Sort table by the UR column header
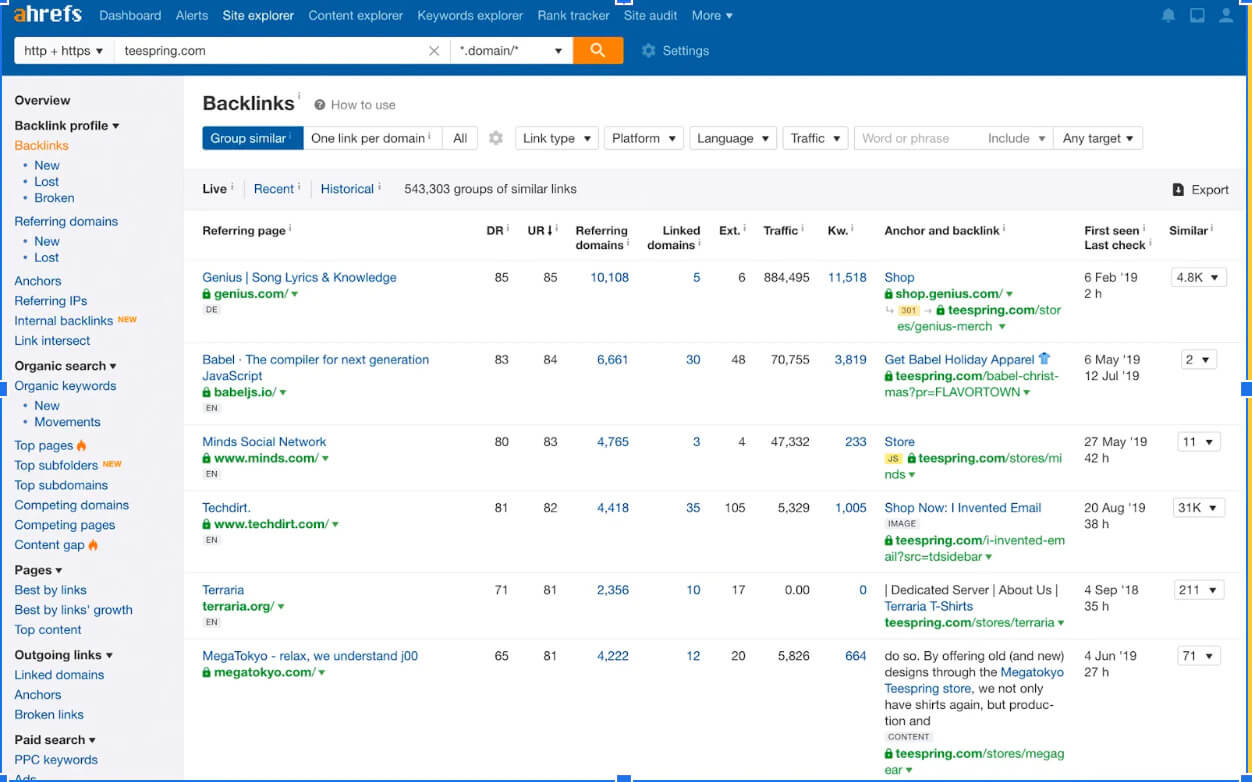Viewport: 1252px width, 782px height. click(x=542, y=230)
